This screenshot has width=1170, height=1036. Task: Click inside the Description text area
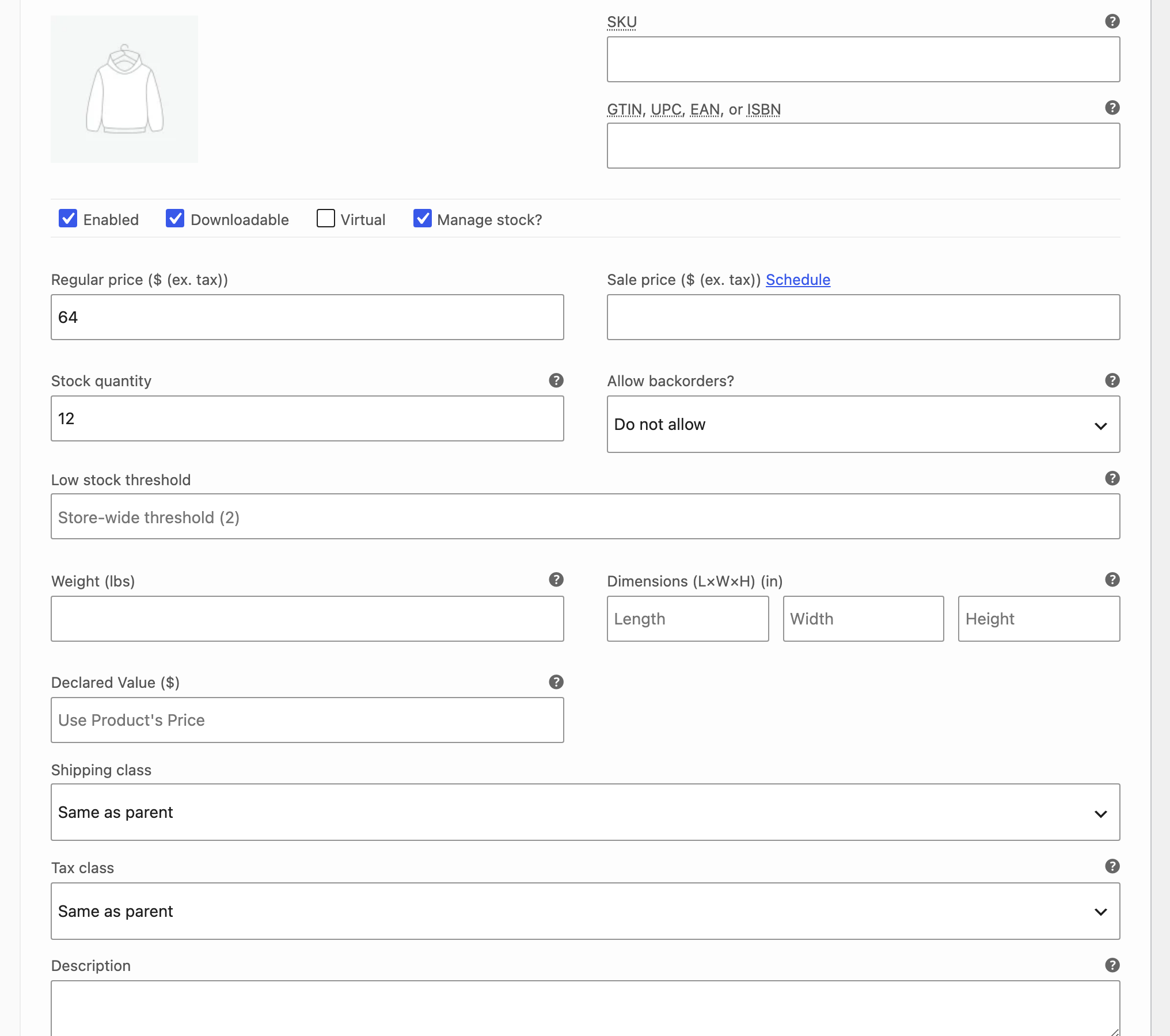click(x=585, y=1008)
